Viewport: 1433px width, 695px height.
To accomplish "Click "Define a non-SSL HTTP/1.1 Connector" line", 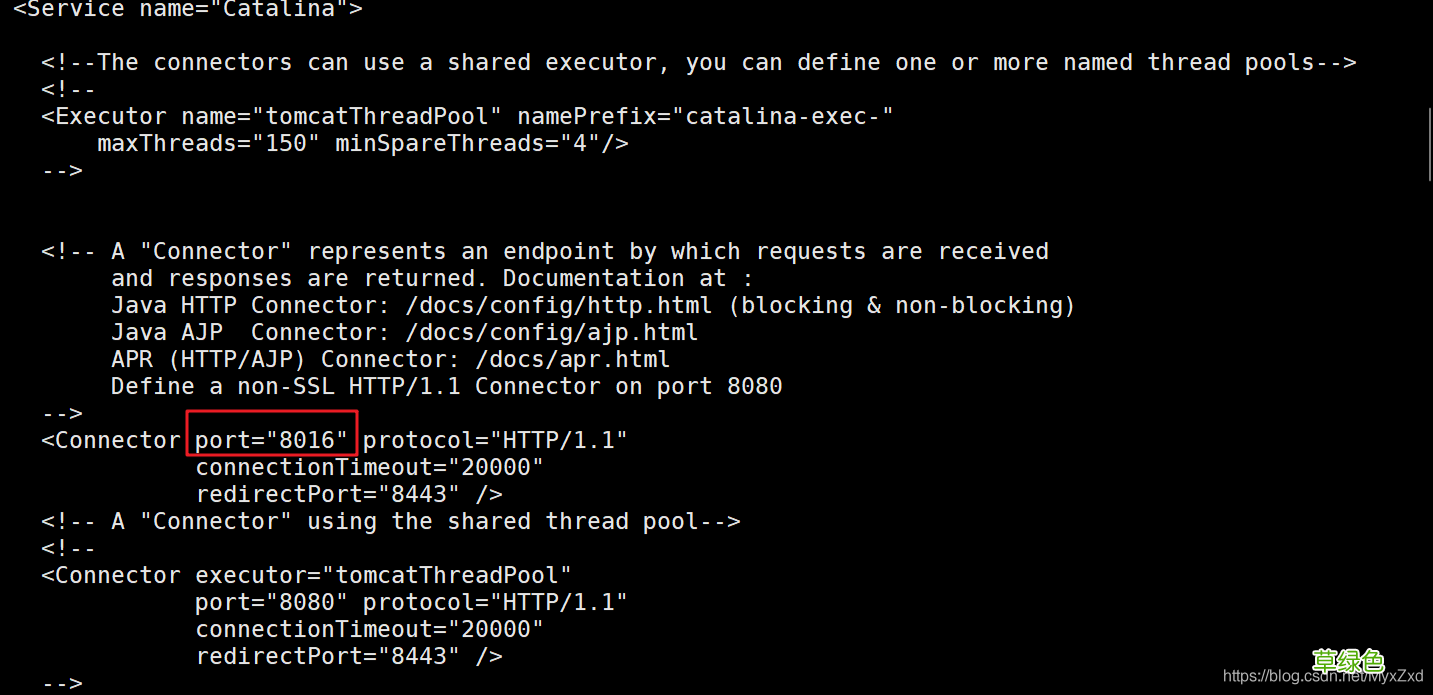I will [446, 386].
